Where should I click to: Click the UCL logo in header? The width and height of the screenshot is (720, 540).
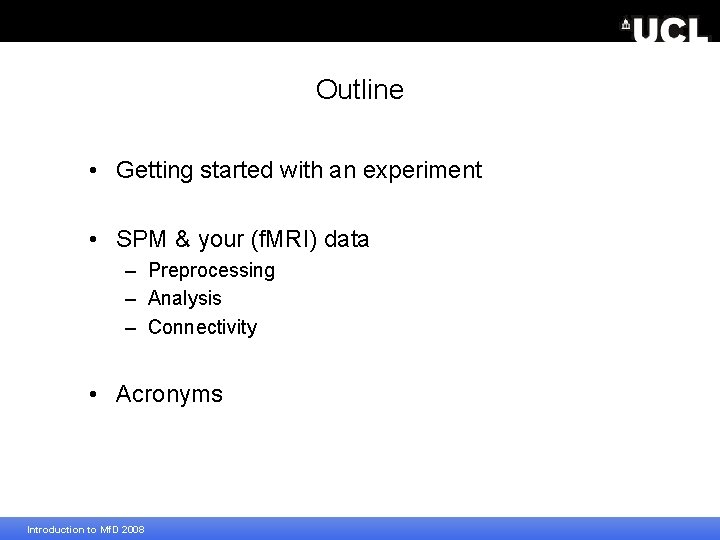point(664,30)
